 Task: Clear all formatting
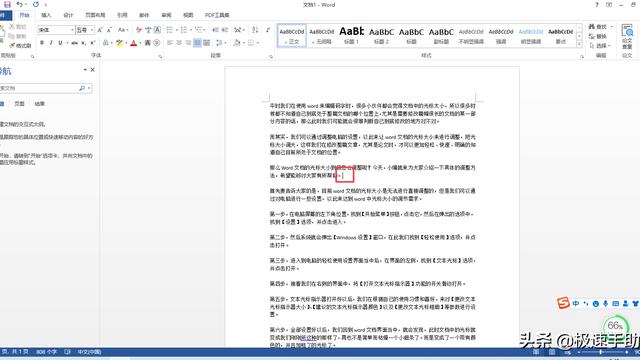139,30
